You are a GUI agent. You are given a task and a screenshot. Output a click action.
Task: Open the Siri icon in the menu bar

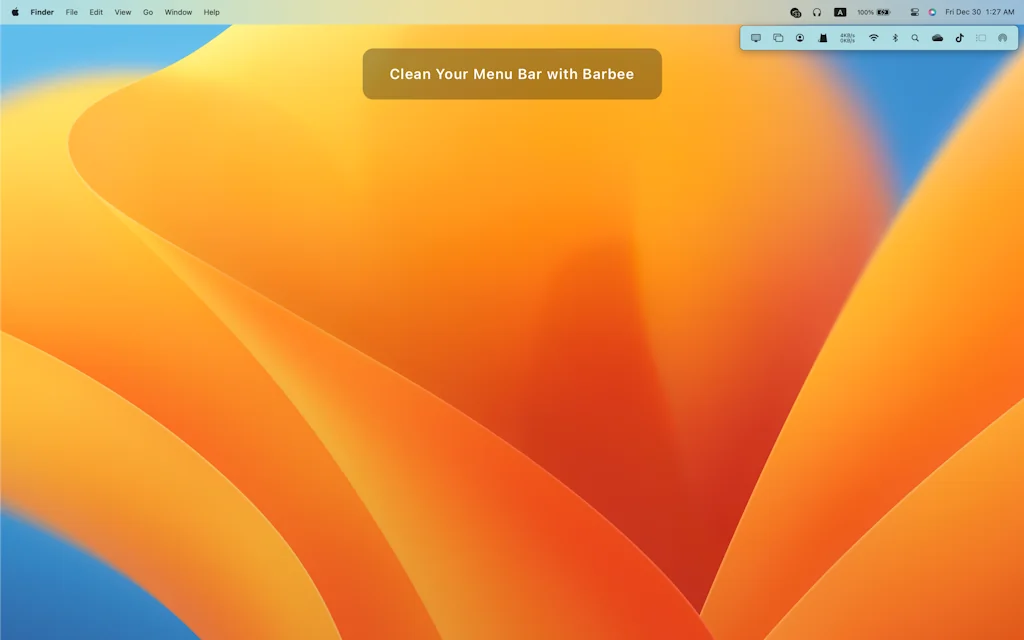point(934,12)
